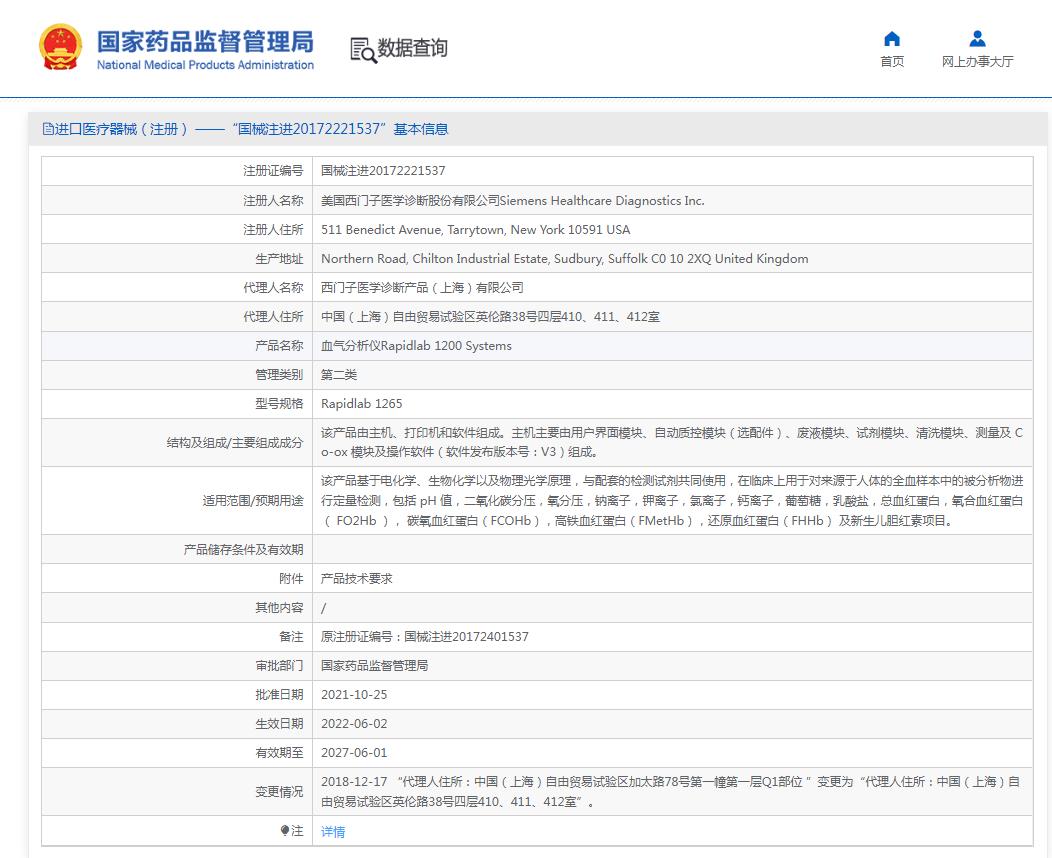The width and height of the screenshot is (1052, 858).
Task: Click the 注册人住所 row label
Action: [273, 229]
